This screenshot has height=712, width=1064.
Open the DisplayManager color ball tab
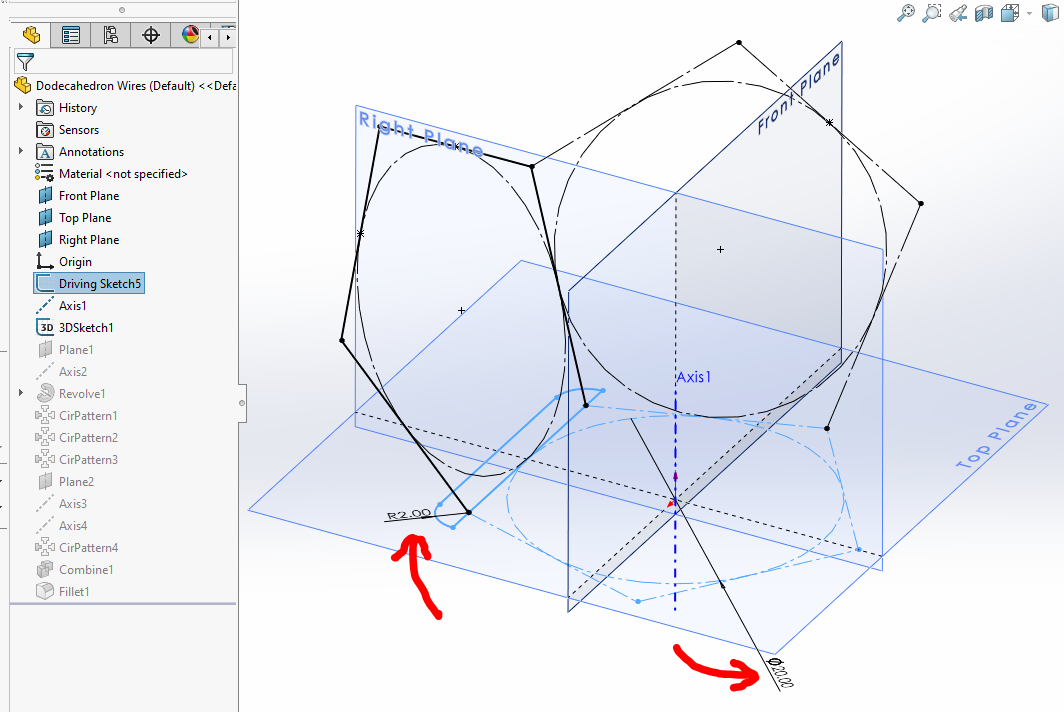tap(189, 35)
